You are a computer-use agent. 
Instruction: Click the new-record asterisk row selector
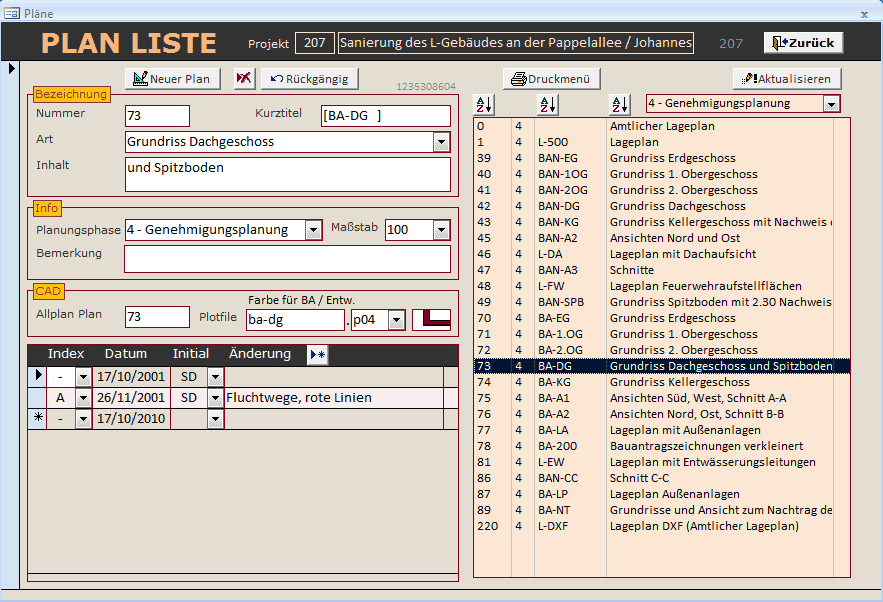click(38, 418)
